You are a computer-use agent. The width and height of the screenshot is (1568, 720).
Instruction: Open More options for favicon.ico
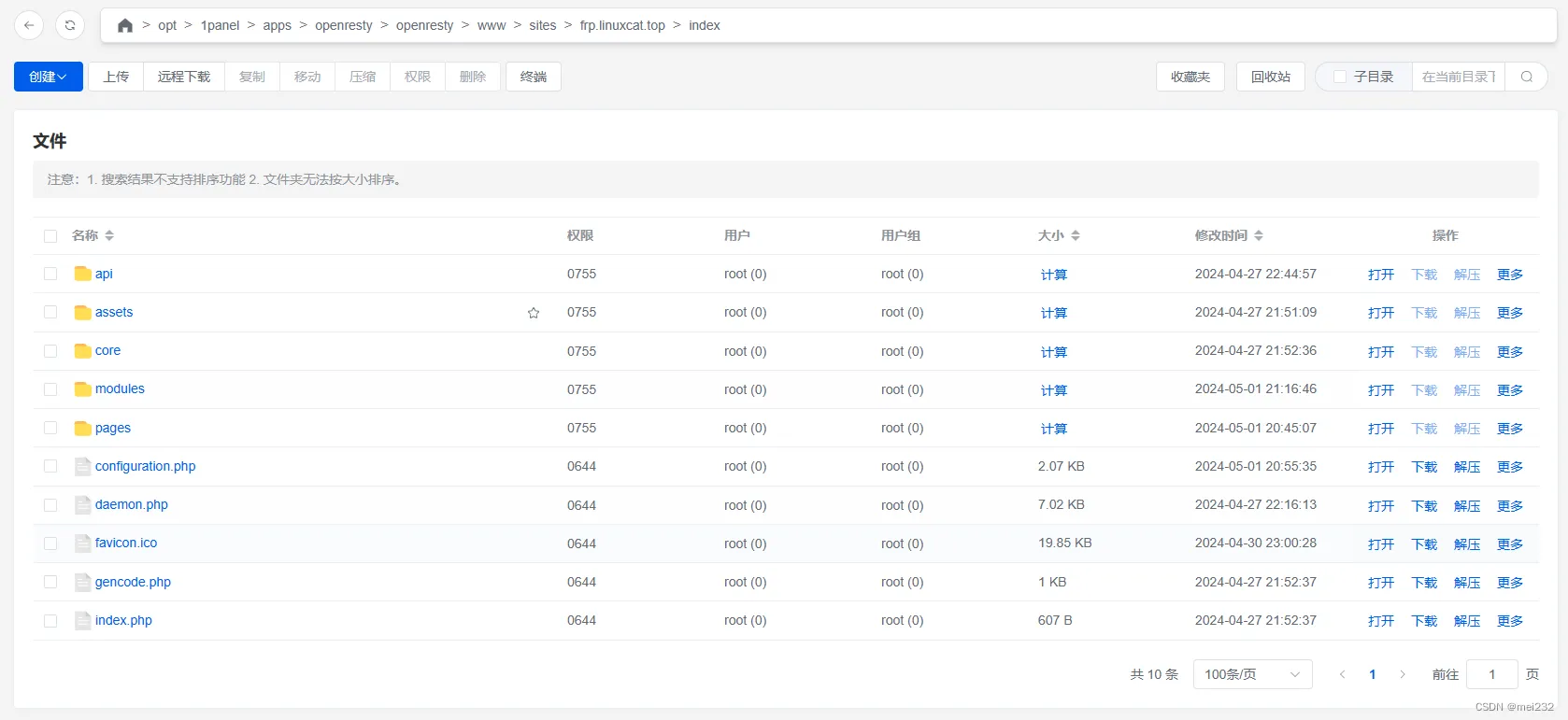(x=1509, y=544)
